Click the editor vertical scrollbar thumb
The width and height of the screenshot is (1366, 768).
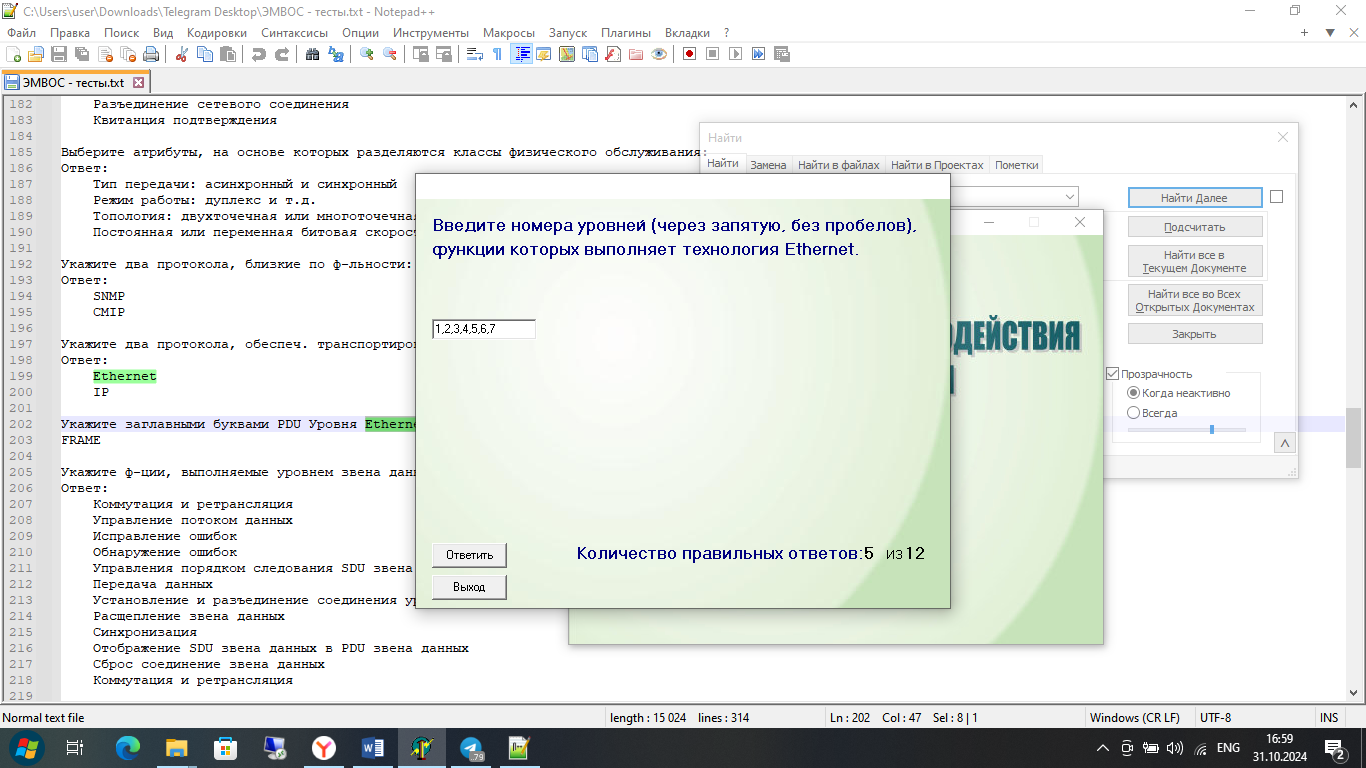coord(1354,437)
